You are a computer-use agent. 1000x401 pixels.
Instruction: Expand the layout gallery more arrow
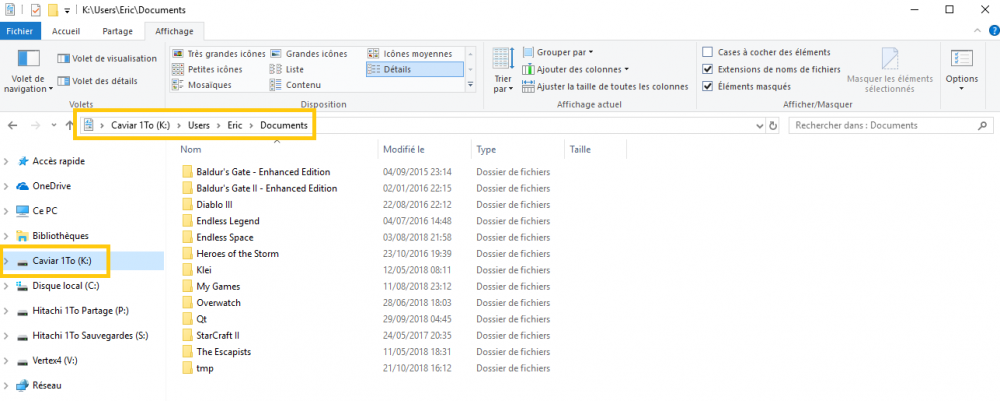471,84
